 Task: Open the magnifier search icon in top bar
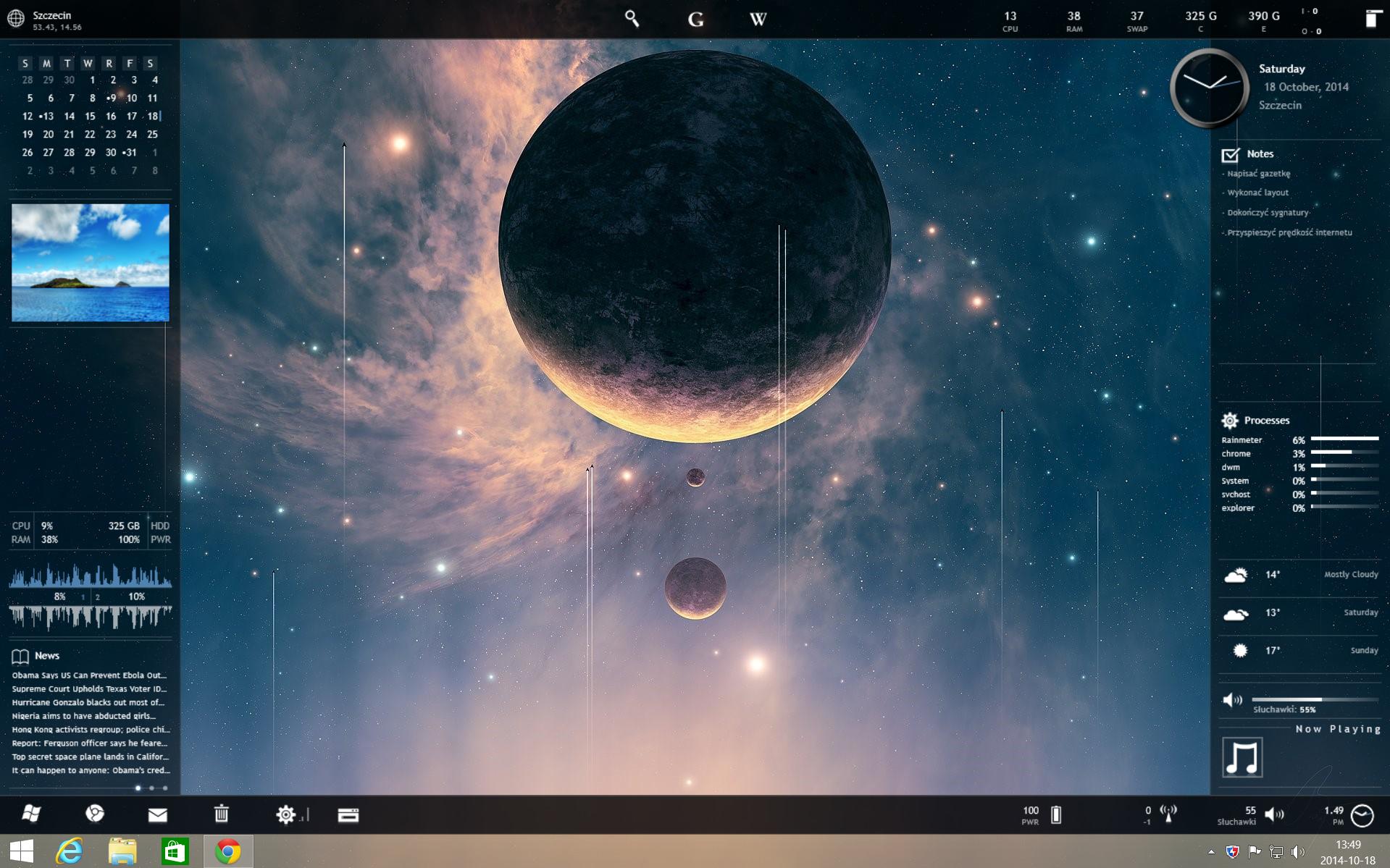point(632,19)
